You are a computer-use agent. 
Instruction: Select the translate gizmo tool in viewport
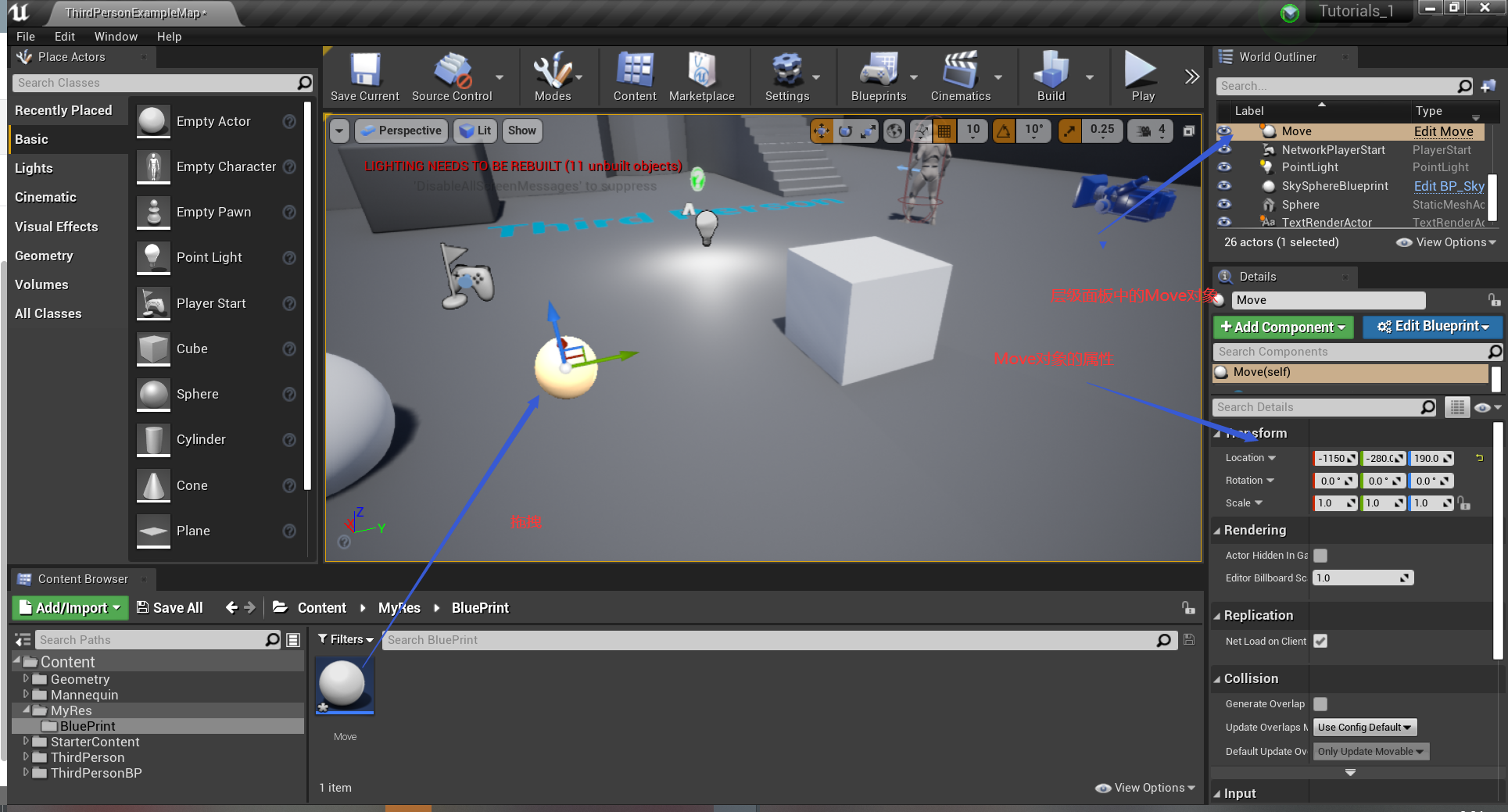pyautogui.click(x=821, y=131)
